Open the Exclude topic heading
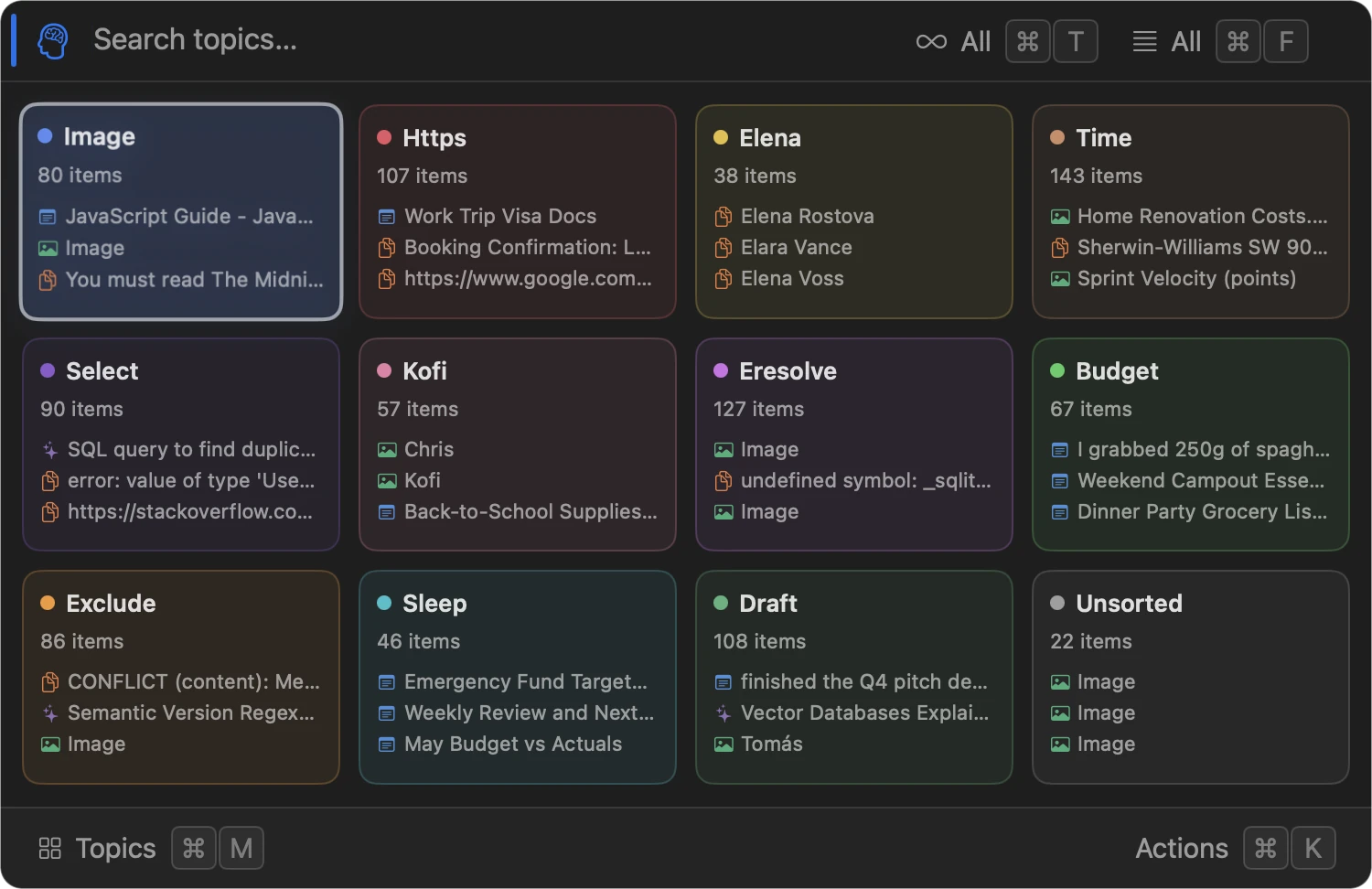1372x889 pixels. point(111,604)
